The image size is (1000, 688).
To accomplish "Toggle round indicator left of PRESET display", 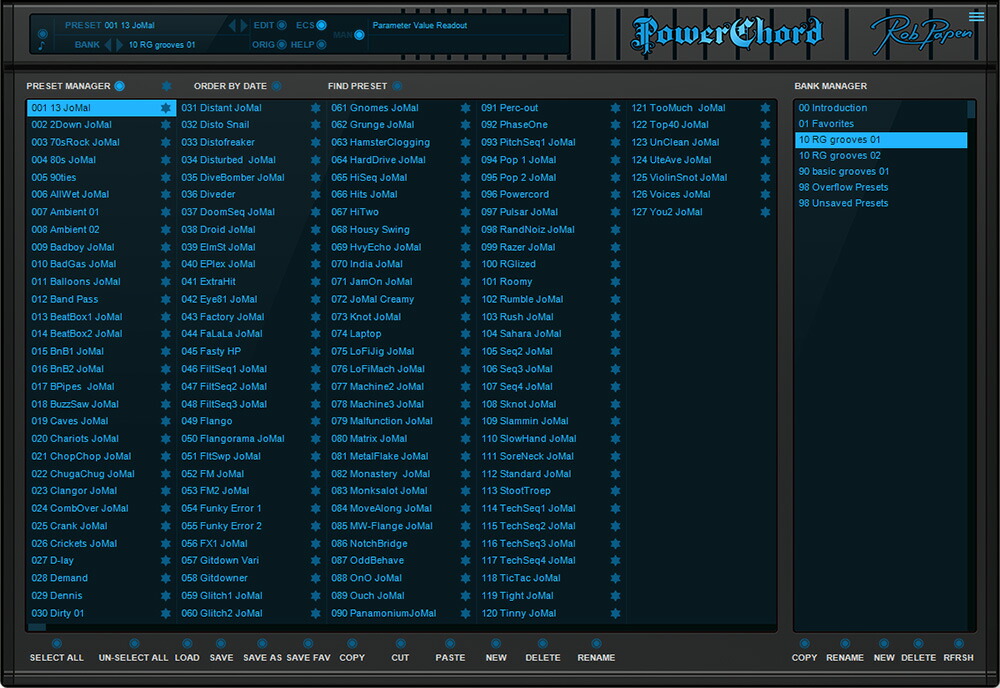I will pos(43,34).
